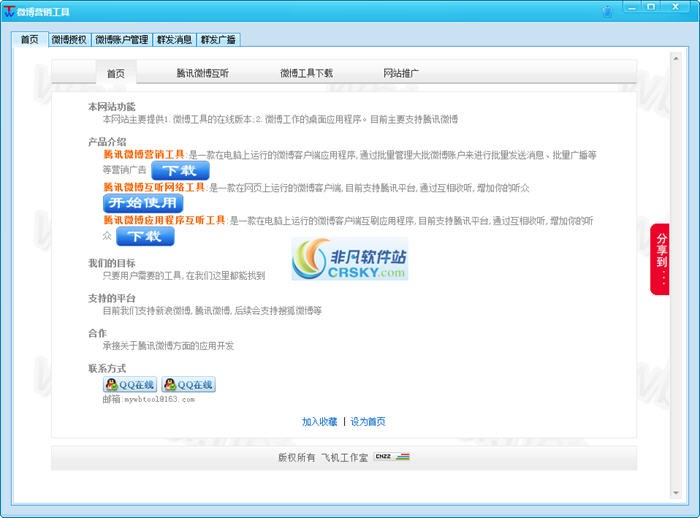Viewport: 700px width, 518px height.
Task: Click the 联系方式 heading
Action: 107,368
